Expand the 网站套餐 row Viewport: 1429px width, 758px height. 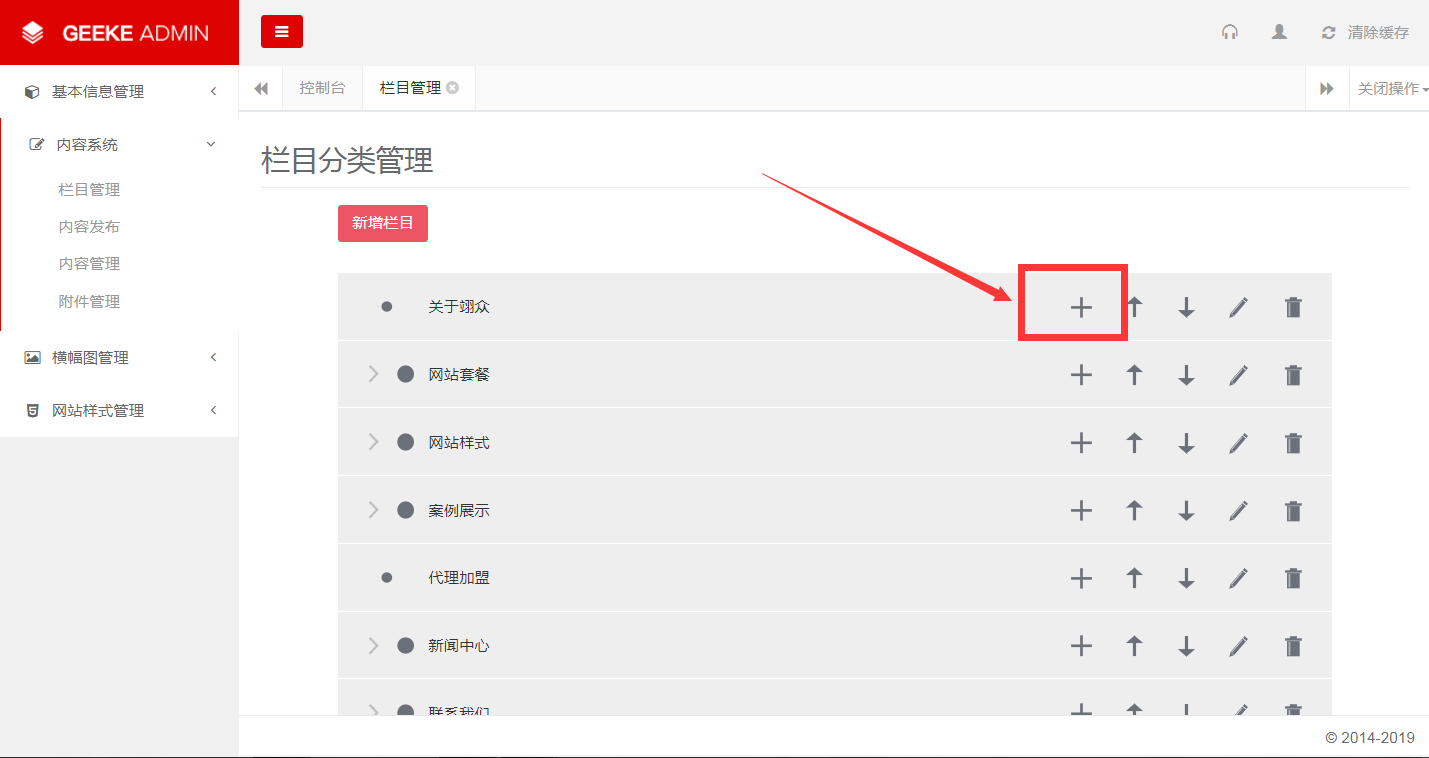(374, 374)
